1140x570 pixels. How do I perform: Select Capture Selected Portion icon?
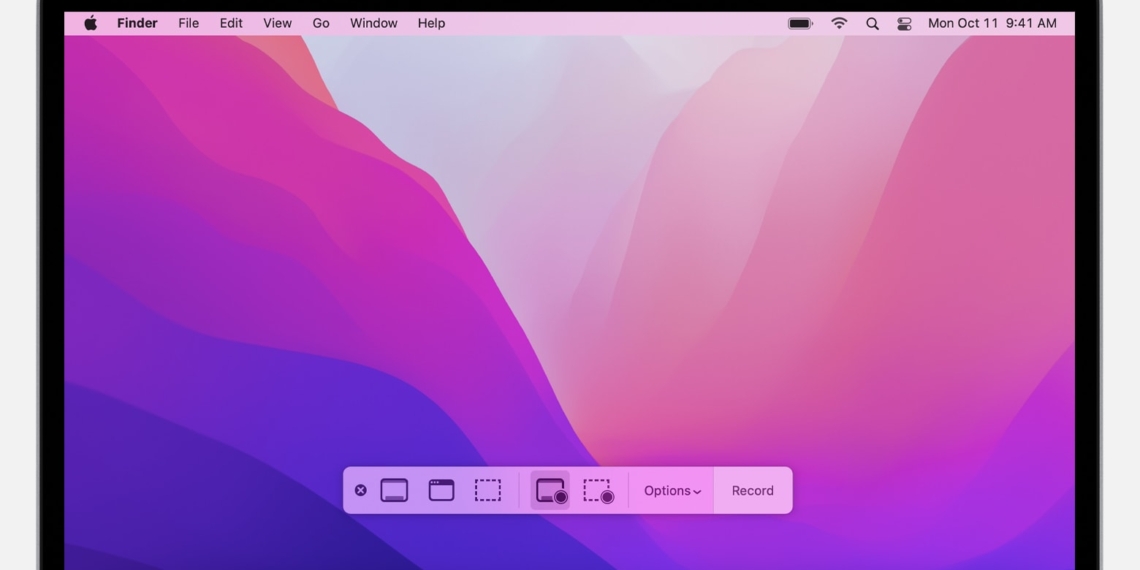click(x=488, y=490)
